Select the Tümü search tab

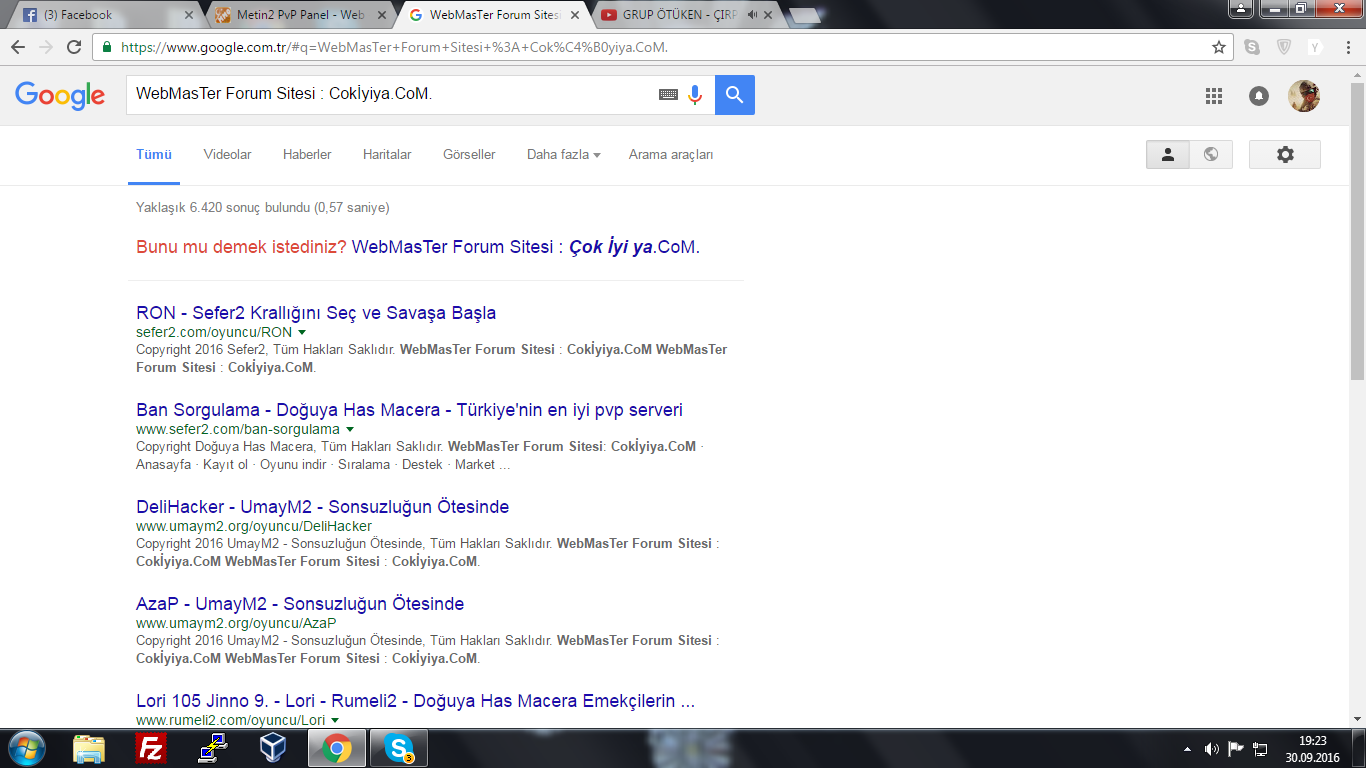pos(154,155)
